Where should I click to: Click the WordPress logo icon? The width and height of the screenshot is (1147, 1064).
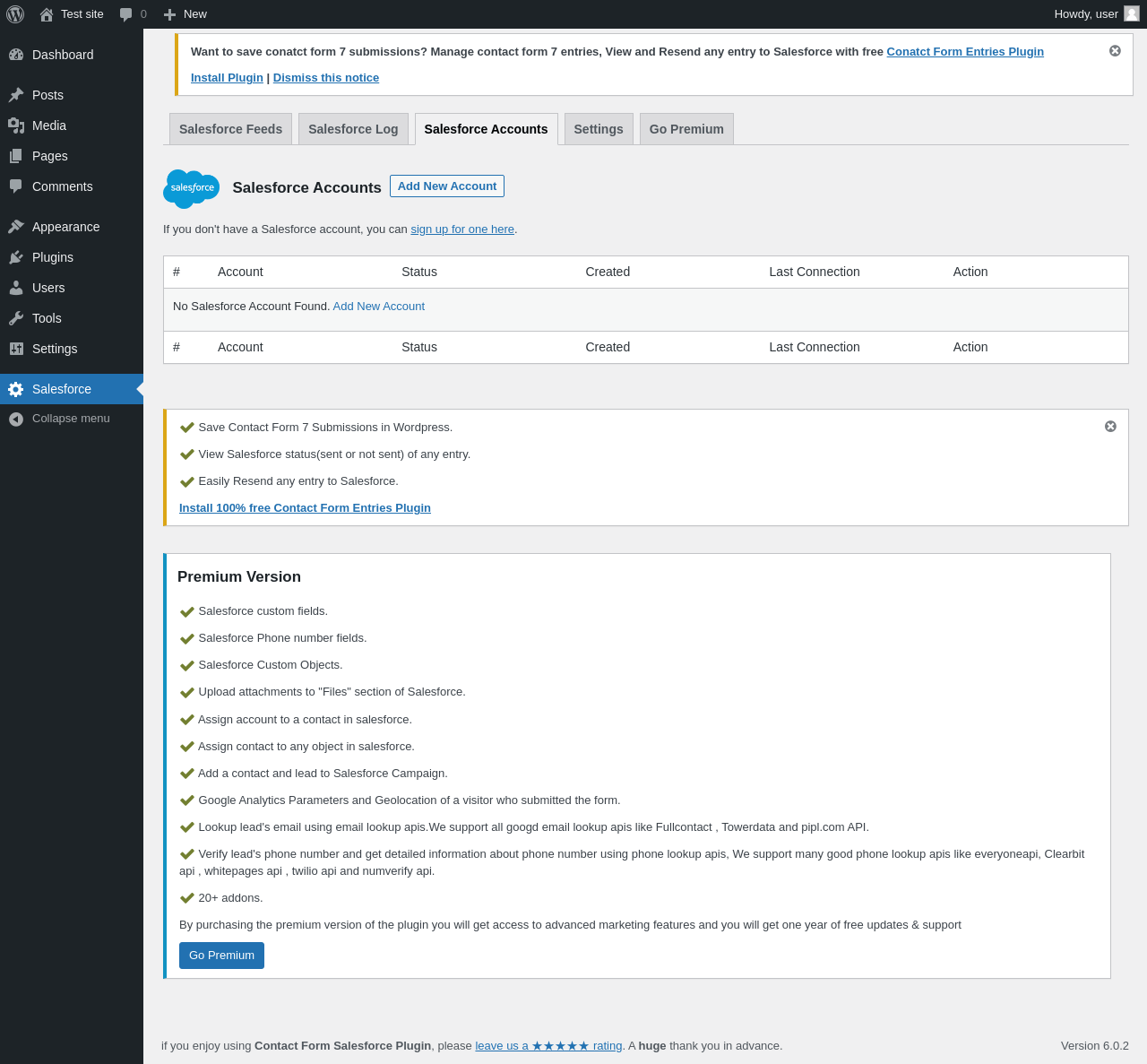tap(15, 14)
